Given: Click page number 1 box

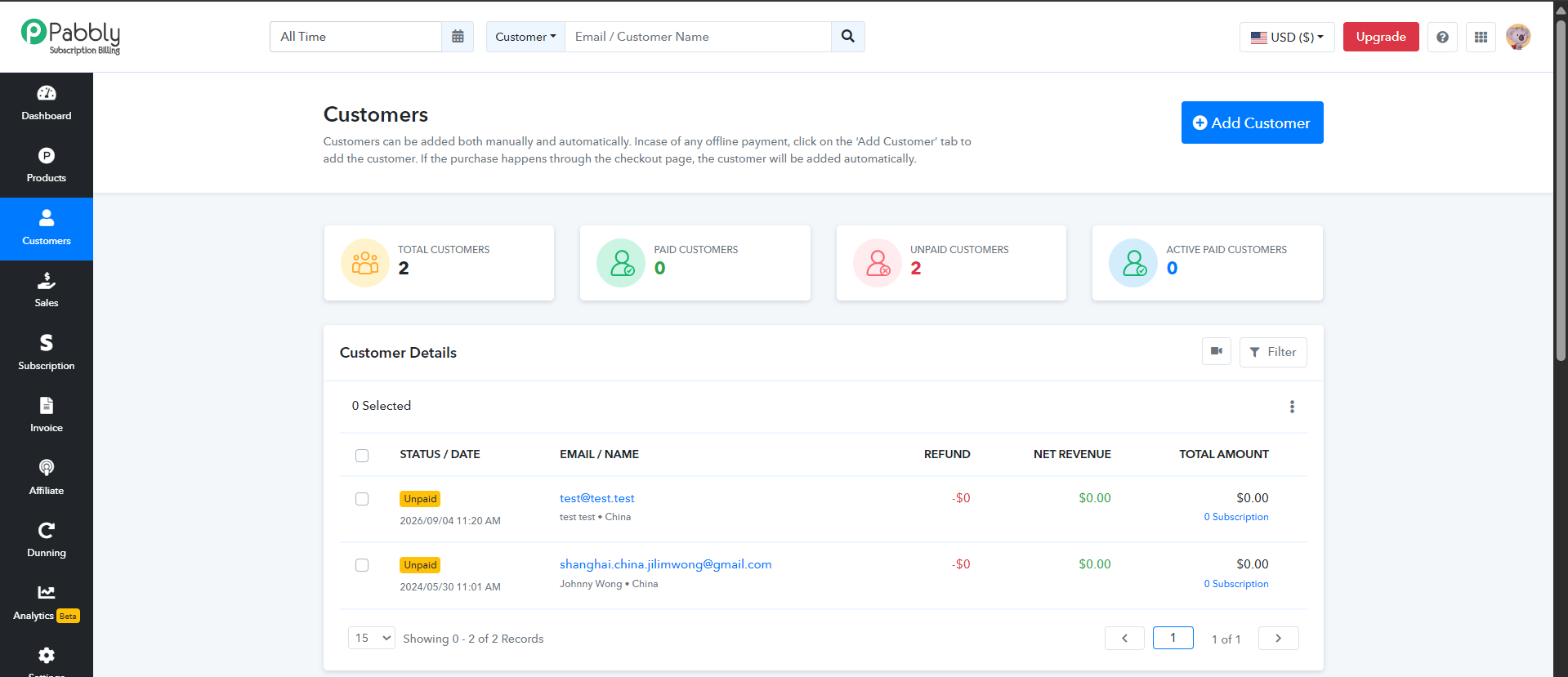Looking at the screenshot, I should click(x=1173, y=638).
